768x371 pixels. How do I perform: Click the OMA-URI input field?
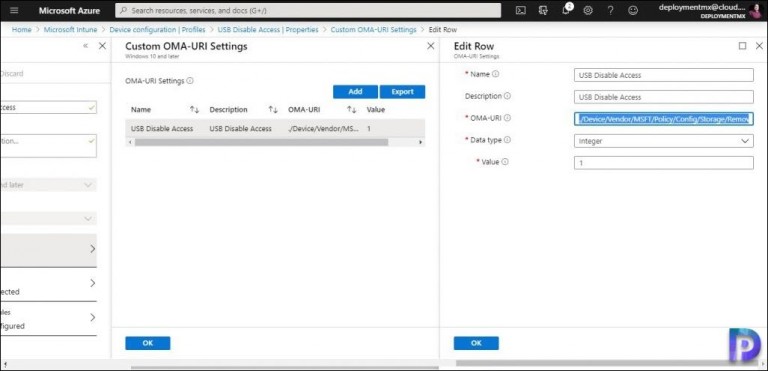pos(664,119)
